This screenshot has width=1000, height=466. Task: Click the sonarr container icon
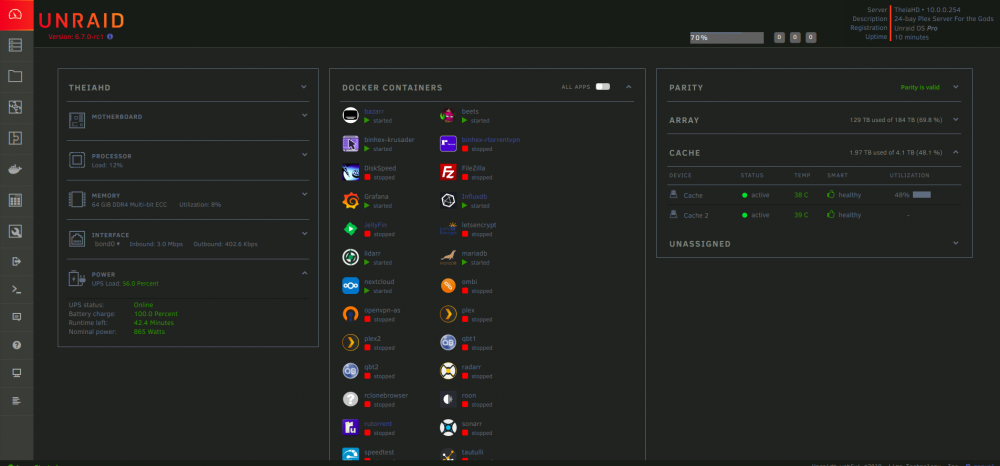tap(448, 427)
